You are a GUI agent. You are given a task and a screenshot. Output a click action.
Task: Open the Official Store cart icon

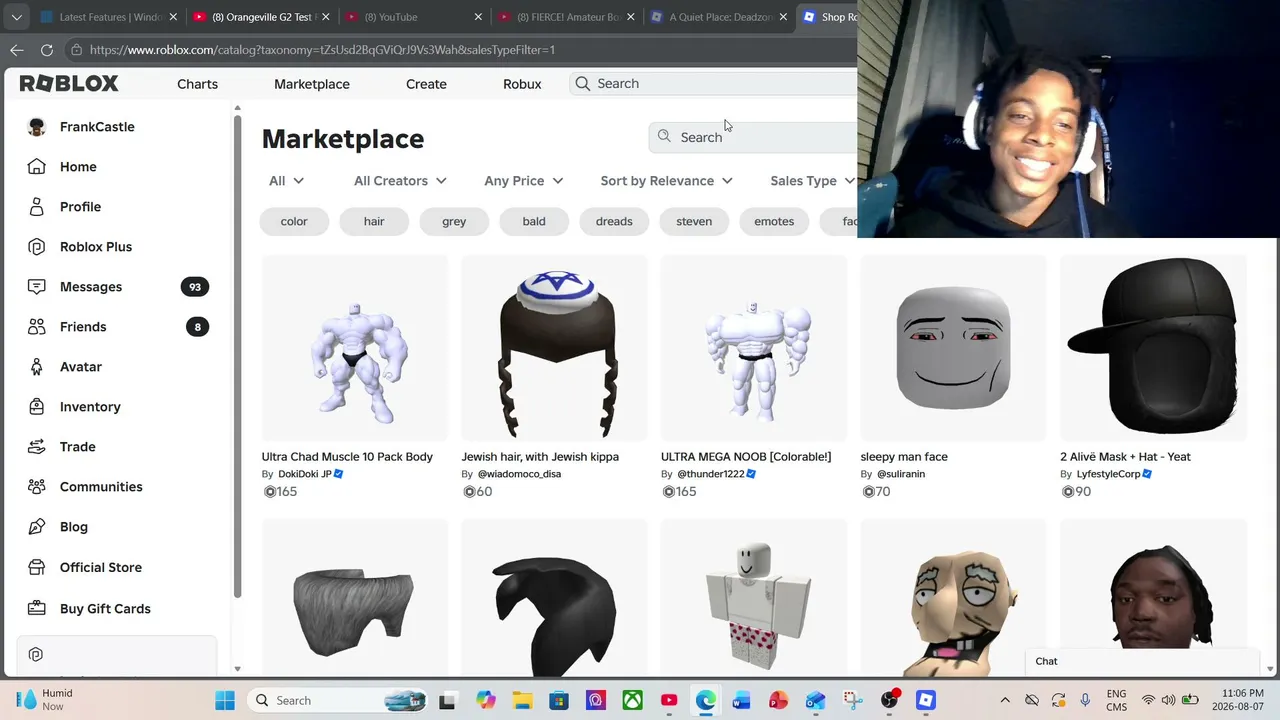pyautogui.click(x=37, y=567)
